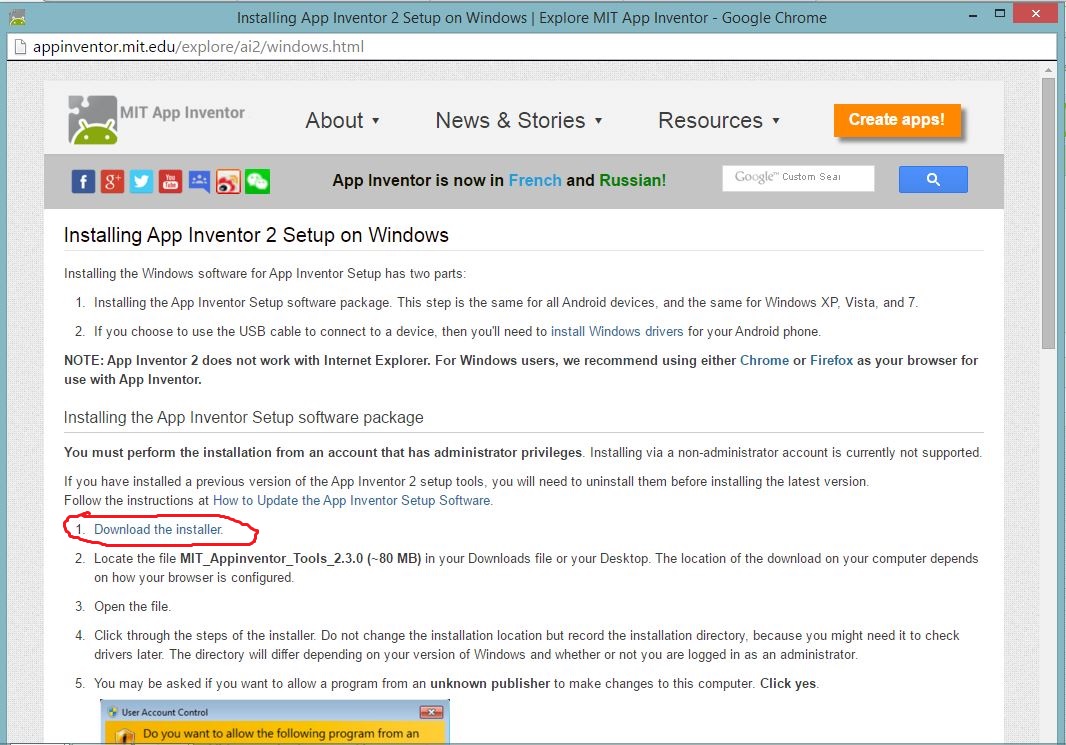The image size is (1066, 745).
Task: Click the scrollbar up arrow
Action: [1048, 70]
